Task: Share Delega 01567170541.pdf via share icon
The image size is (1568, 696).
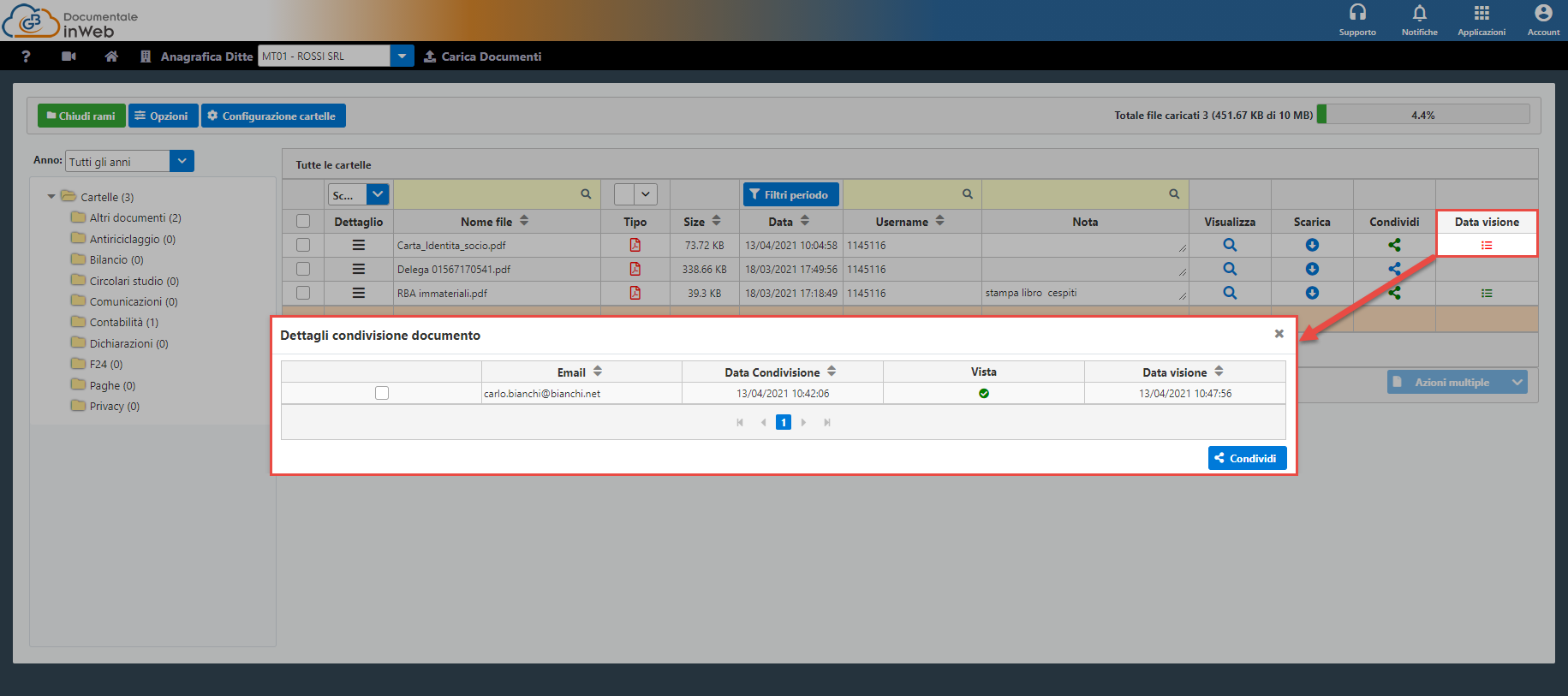Action: click(1394, 269)
